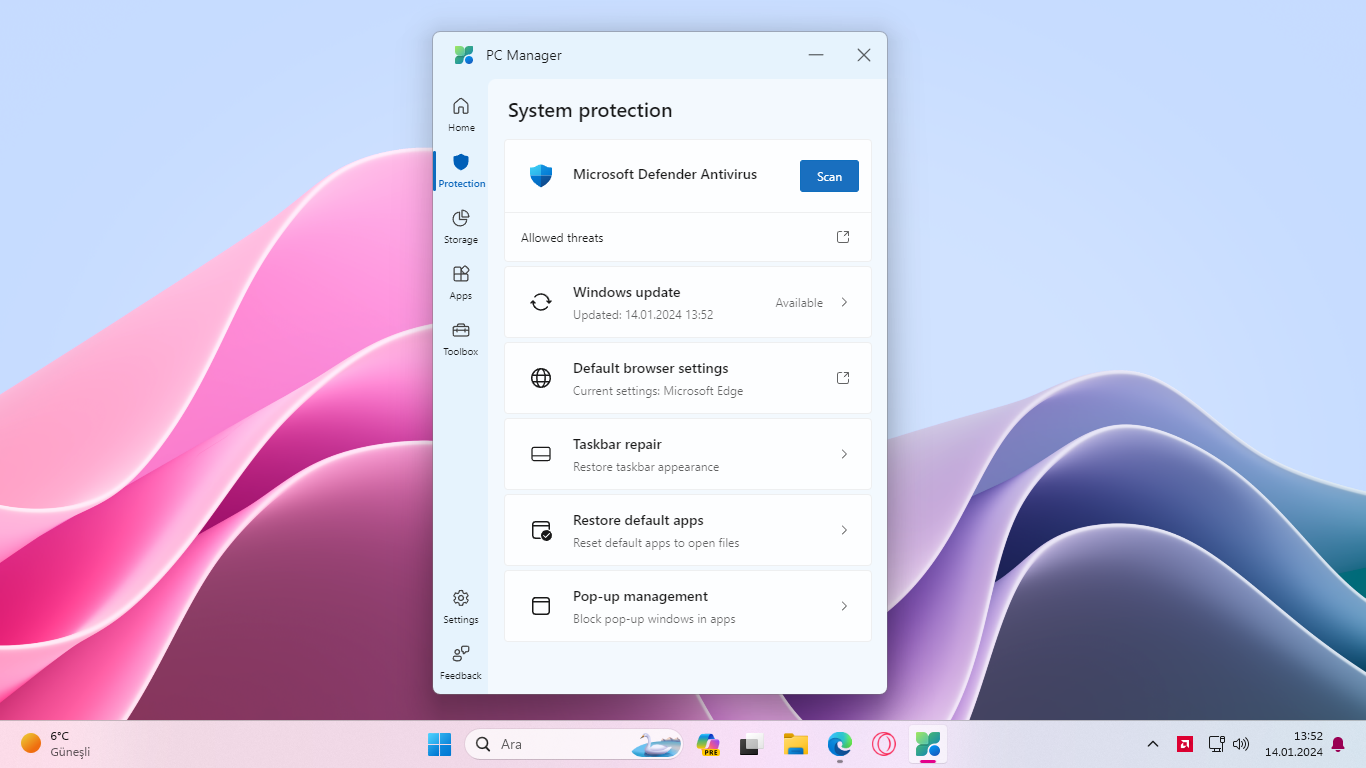
Task: Click "Restore taskbar appearance" text
Action: point(646,467)
